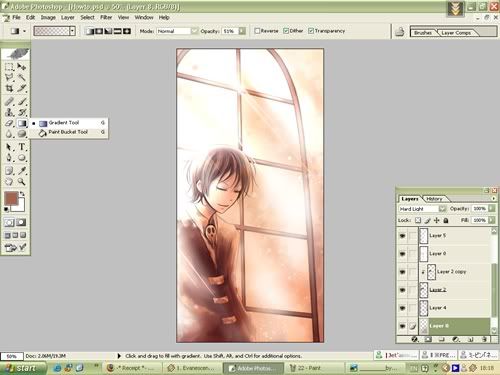Viewport: 500px width, 375px height.
Task: Select the Notes tool
Action: pyautogui.click(x=9, y=171)
